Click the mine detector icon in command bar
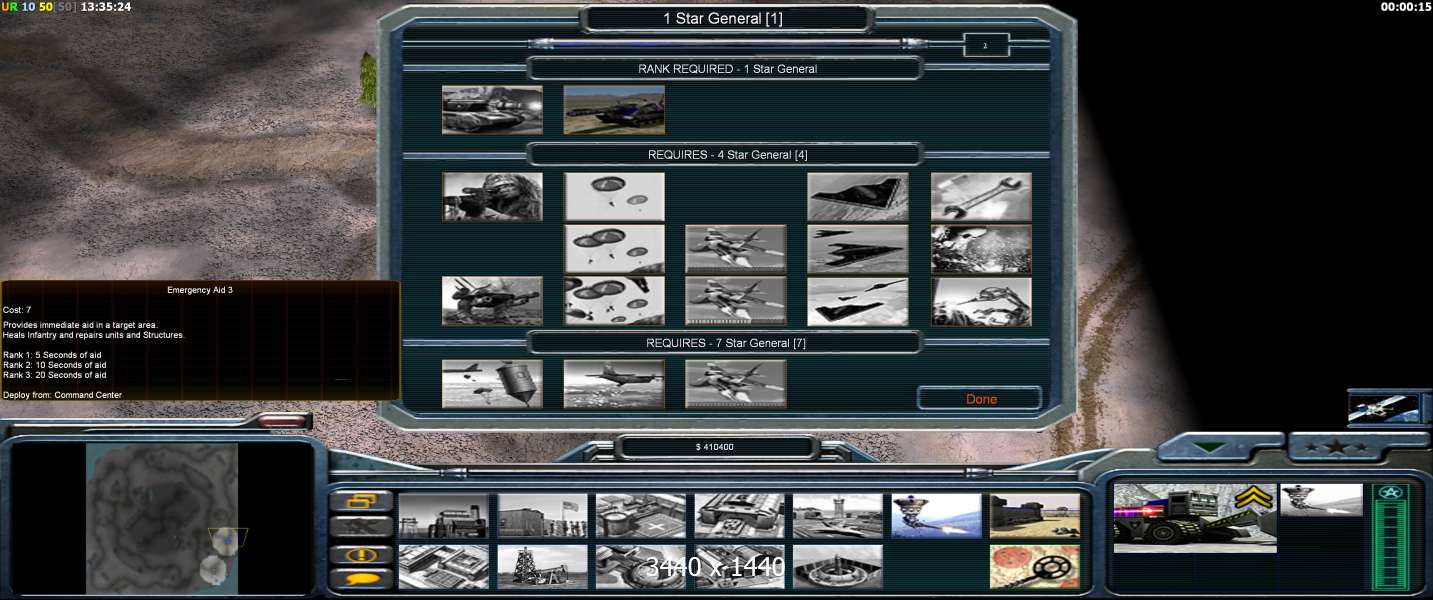 pyautogui.click(x=1034, y=566)
